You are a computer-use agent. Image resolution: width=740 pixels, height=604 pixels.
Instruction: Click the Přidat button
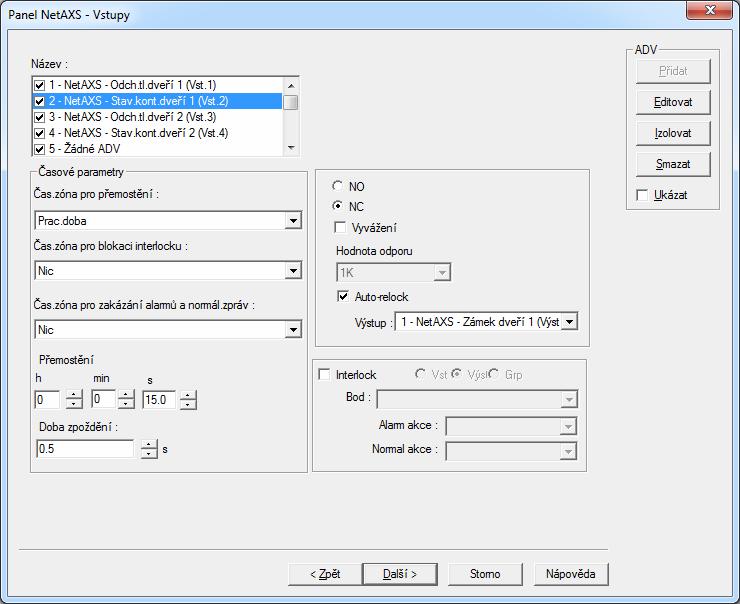pyautogui.click(x=673, y=71)
